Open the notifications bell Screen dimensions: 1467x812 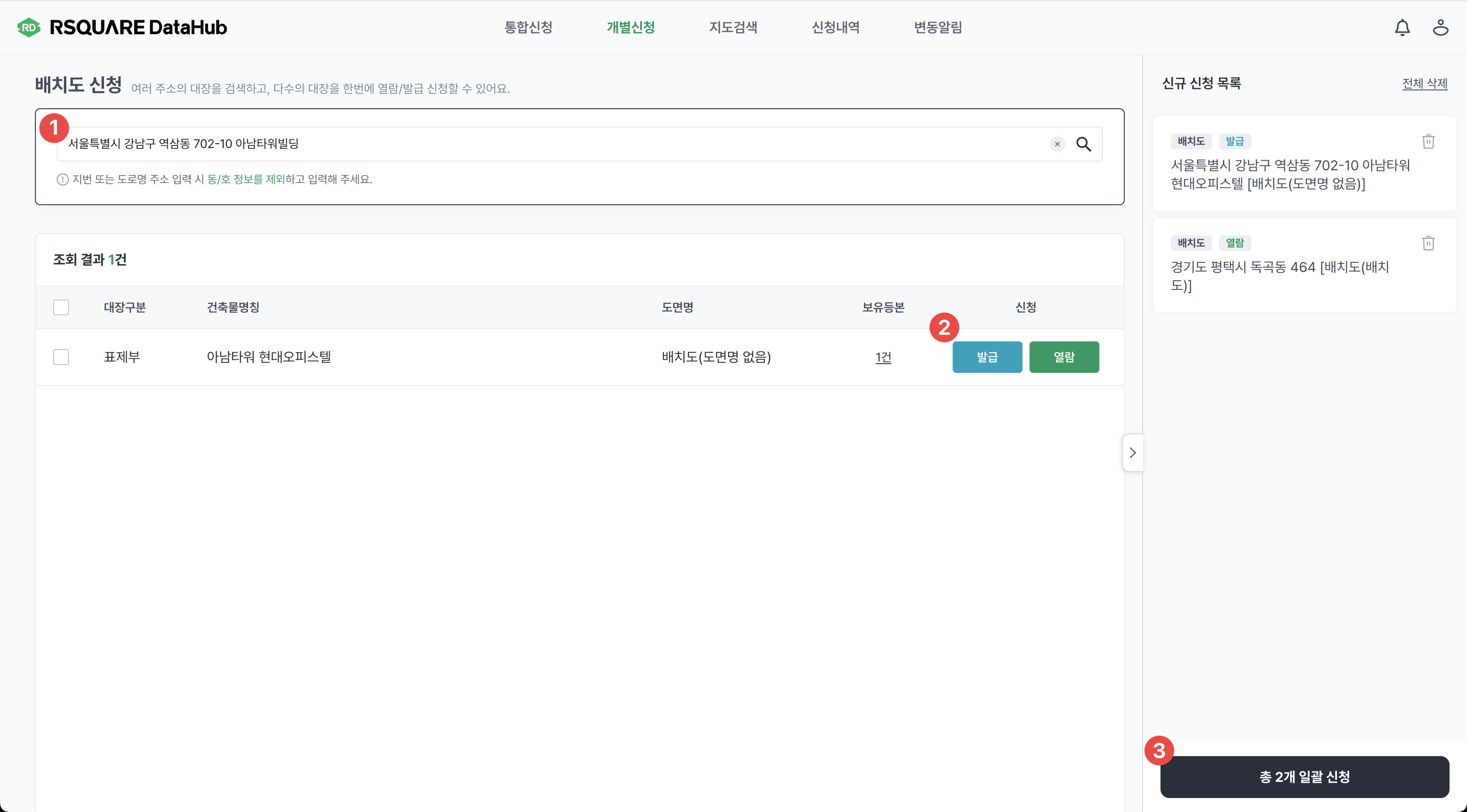[1402, 28]
